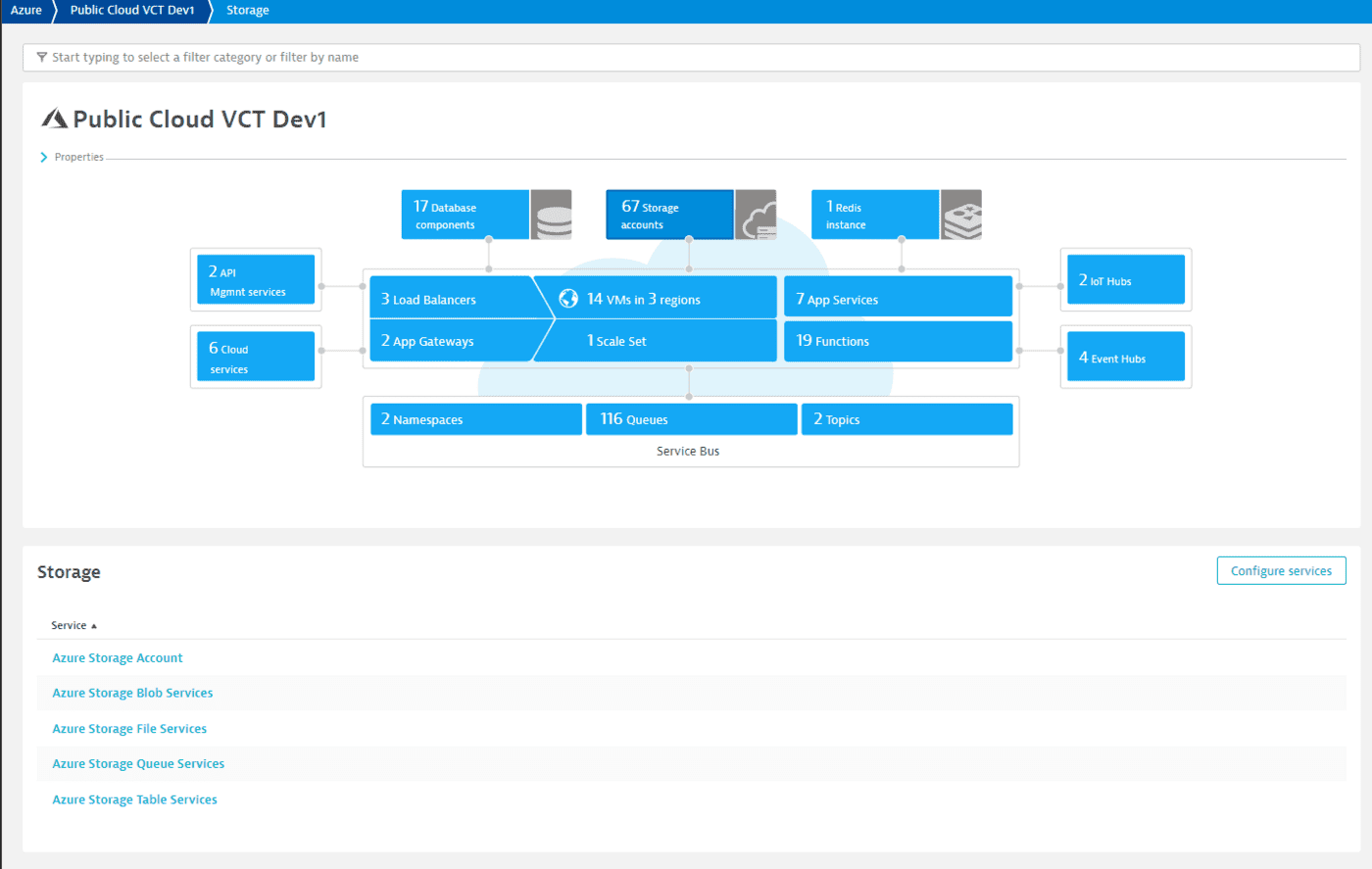Open Azure Storage Account link
Viewport: 1372px width, 869px height.
click(118, 657)
